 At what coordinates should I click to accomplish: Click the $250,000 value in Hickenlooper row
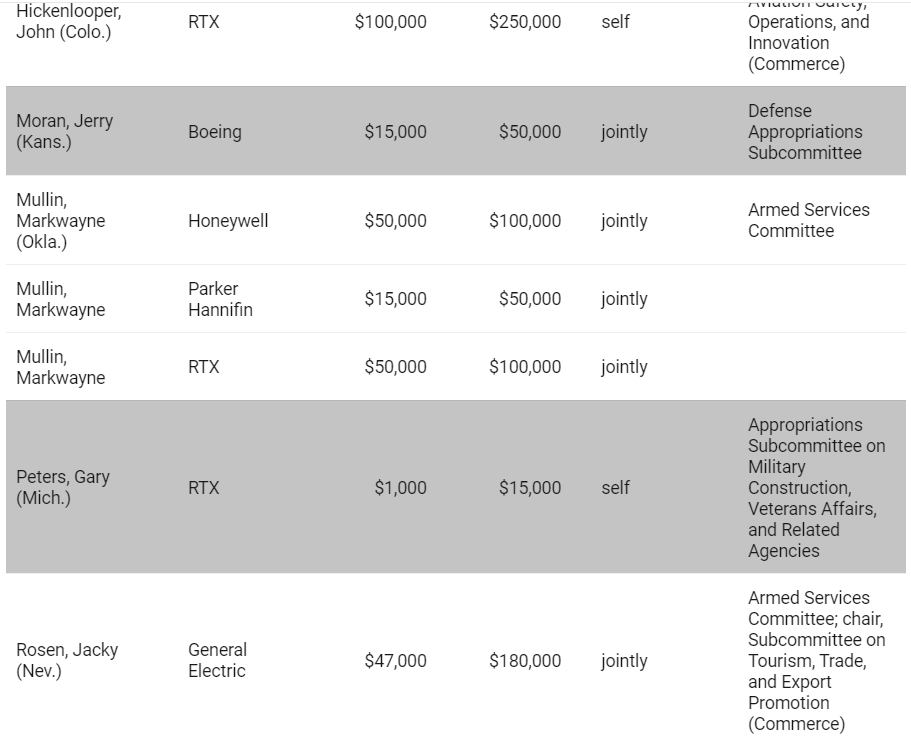(525, 22)
